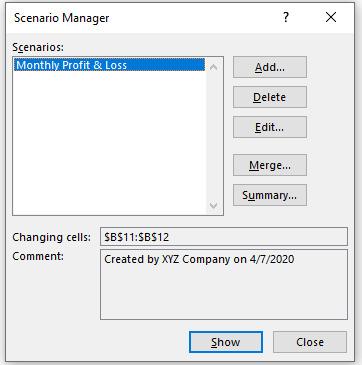This screenshot has width=362, height=365.
Task: Add a new scenario with Add...
Action: coord(270,67)
